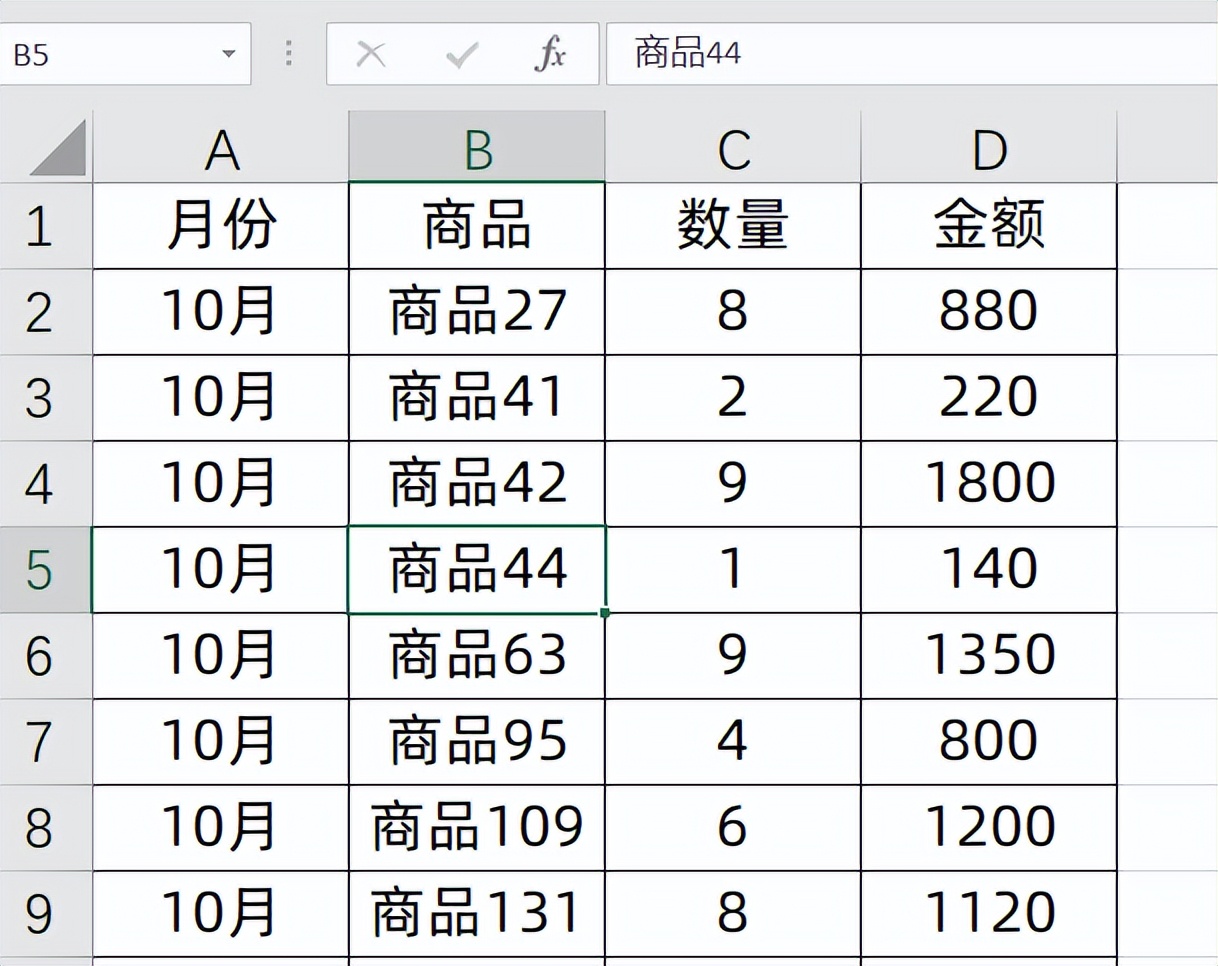Select column D header
Image resolution: width=1218 pixels, height=966 pixels.
pyautogui.click(x=989, y=148)
